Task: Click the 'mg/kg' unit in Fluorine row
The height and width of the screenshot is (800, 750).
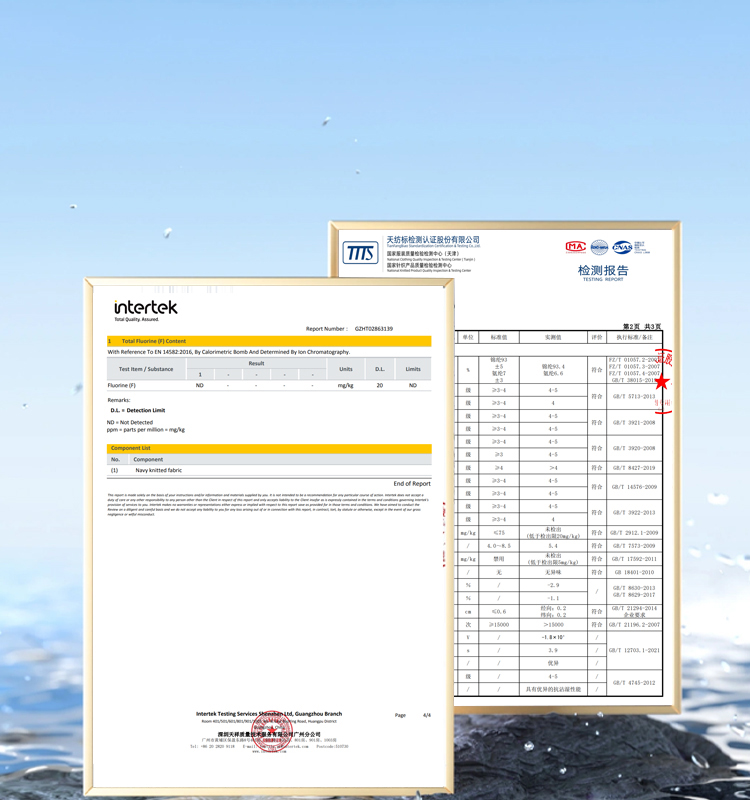Action: pyautogui.click(x=345, y=385)
